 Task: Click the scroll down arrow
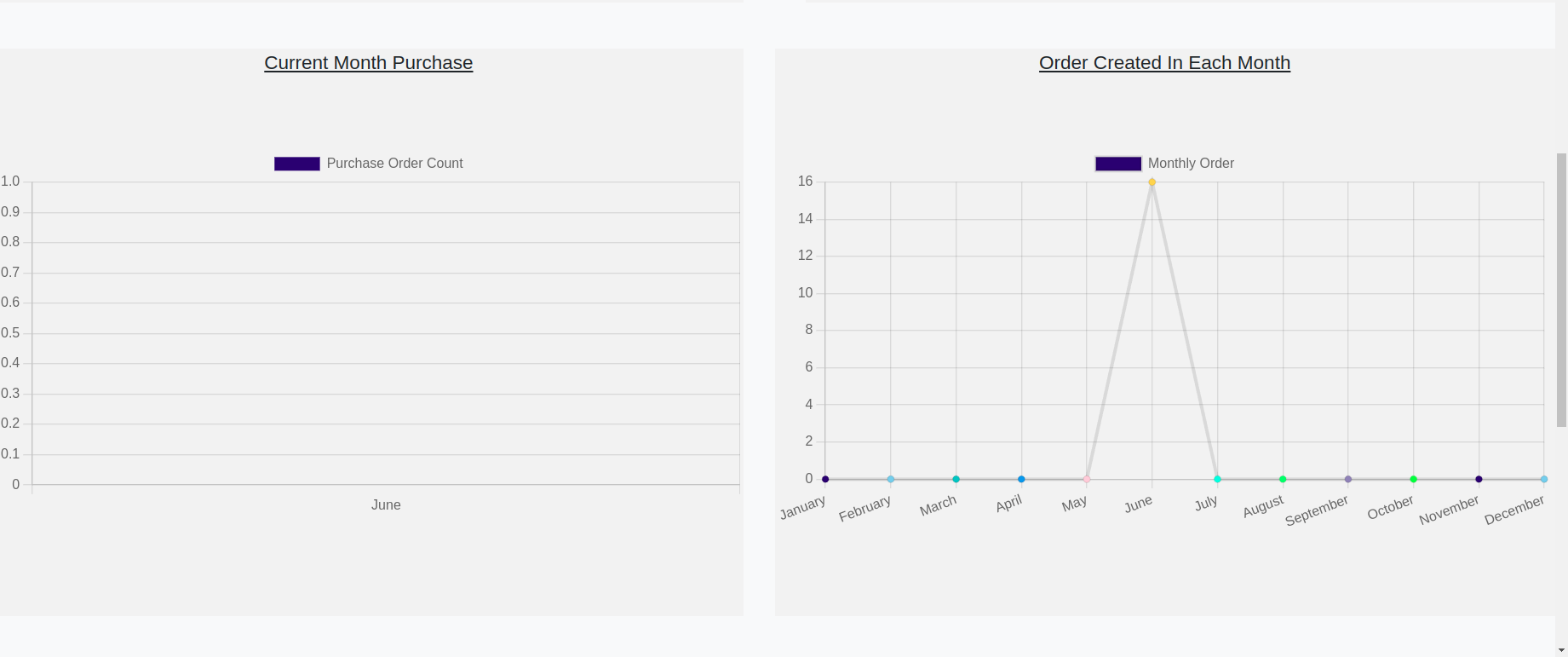click(x=1561, y=650)
